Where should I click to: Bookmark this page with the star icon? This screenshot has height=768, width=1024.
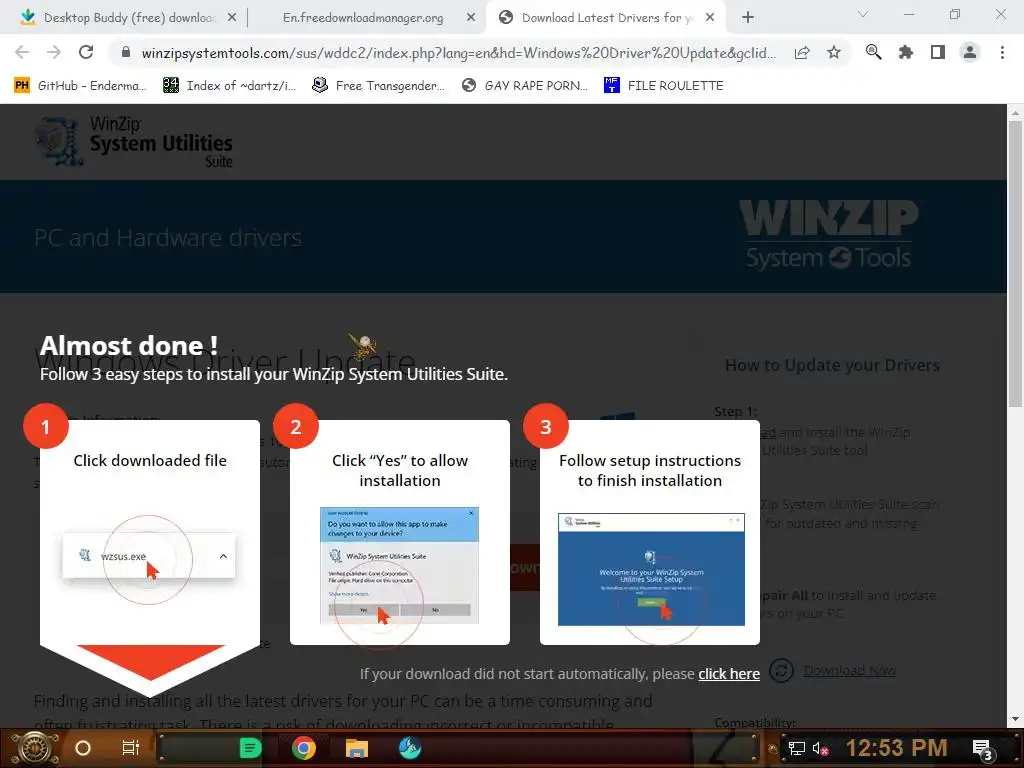click(833, 52)
